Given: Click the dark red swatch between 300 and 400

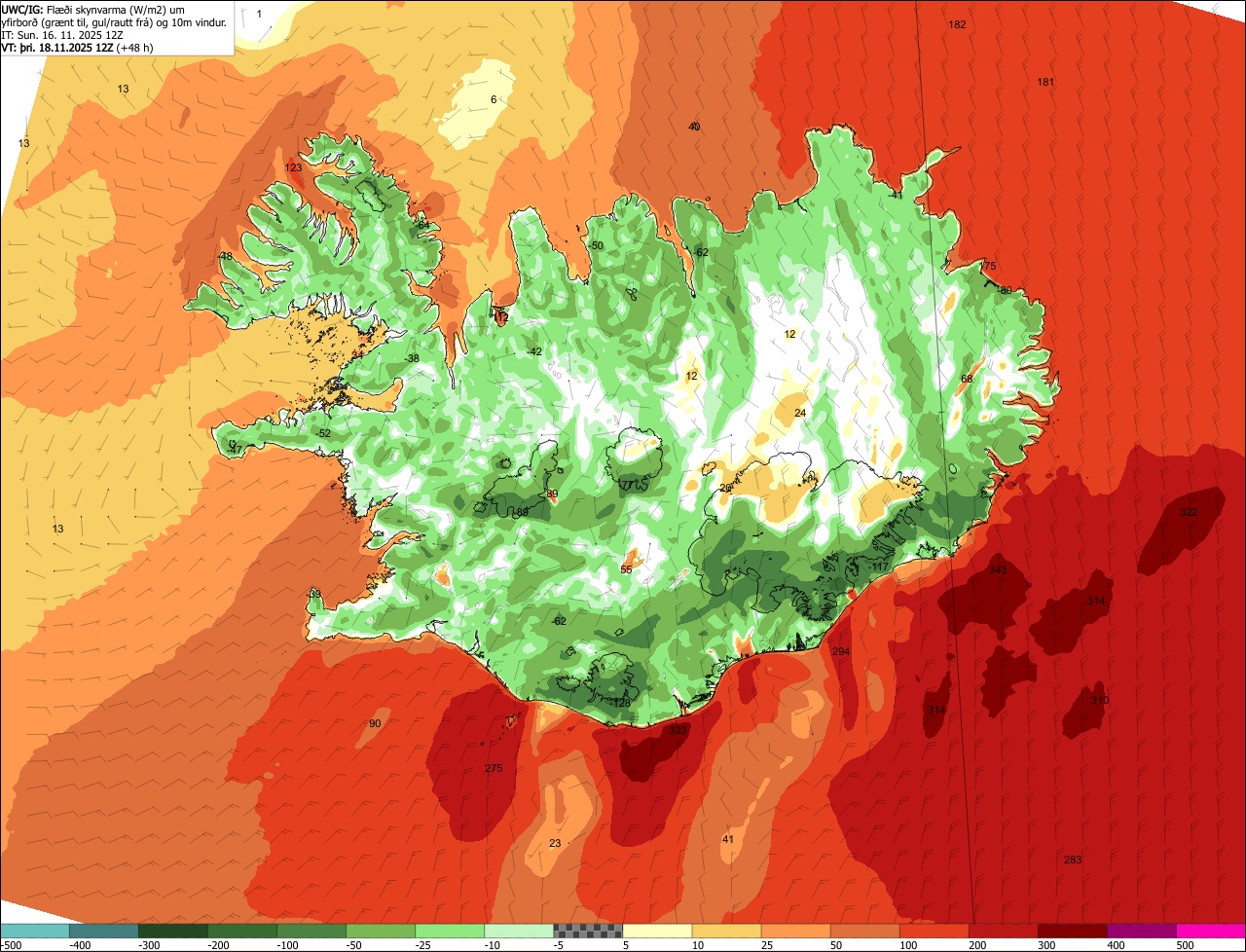Looking at the screenshot, I should tap(1073, 931).
